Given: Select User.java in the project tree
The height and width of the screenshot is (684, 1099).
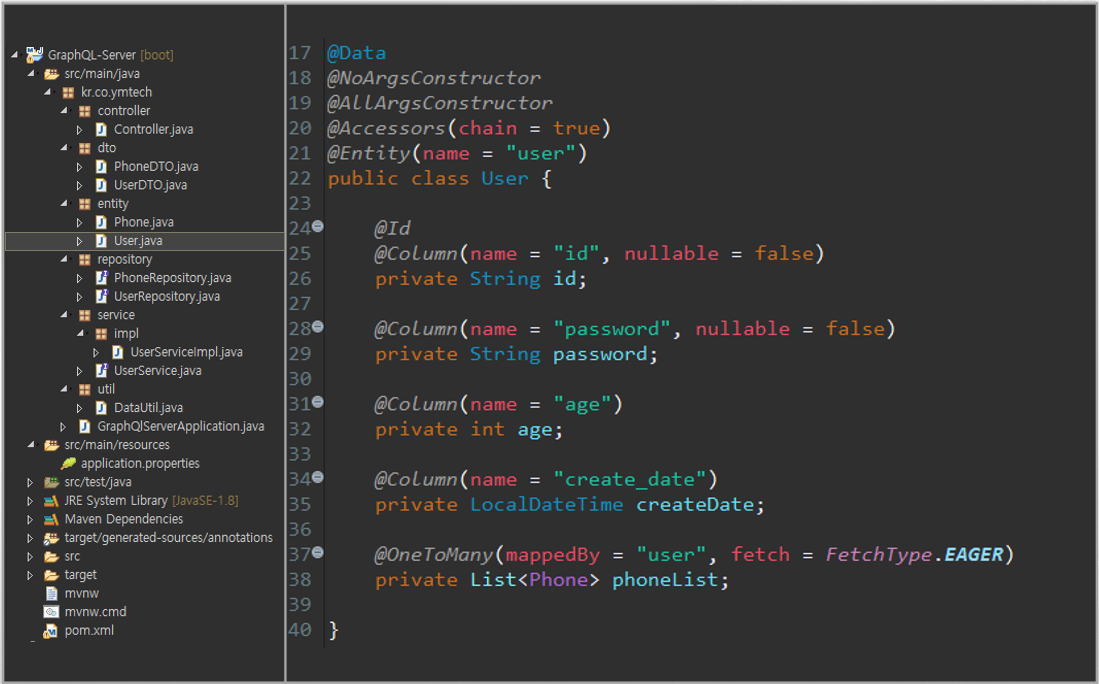Looking at the screenshot, I should coord(137,241).
